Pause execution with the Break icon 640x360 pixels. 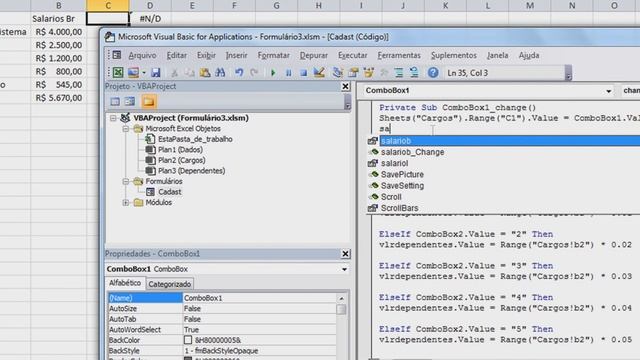click(289, 73)
